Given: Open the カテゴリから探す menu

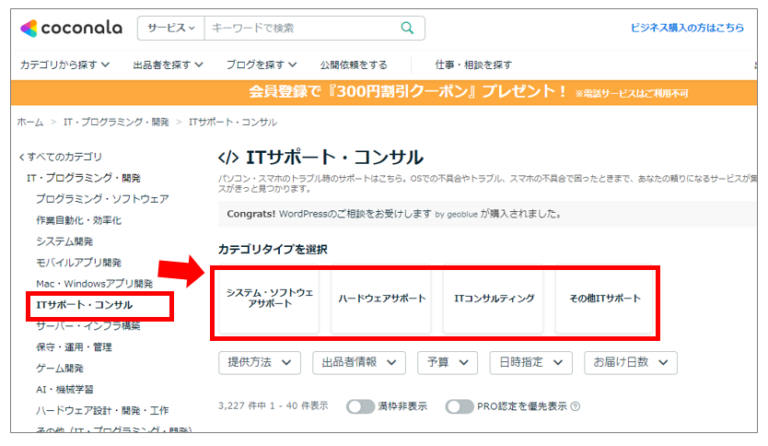Looking at the screenshot, I should click(65, 65).
